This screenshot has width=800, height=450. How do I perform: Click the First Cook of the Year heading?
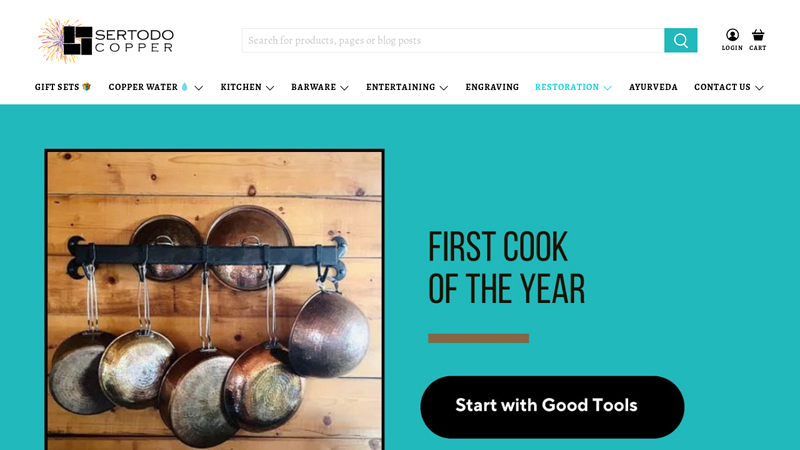[x=506, y=268]
